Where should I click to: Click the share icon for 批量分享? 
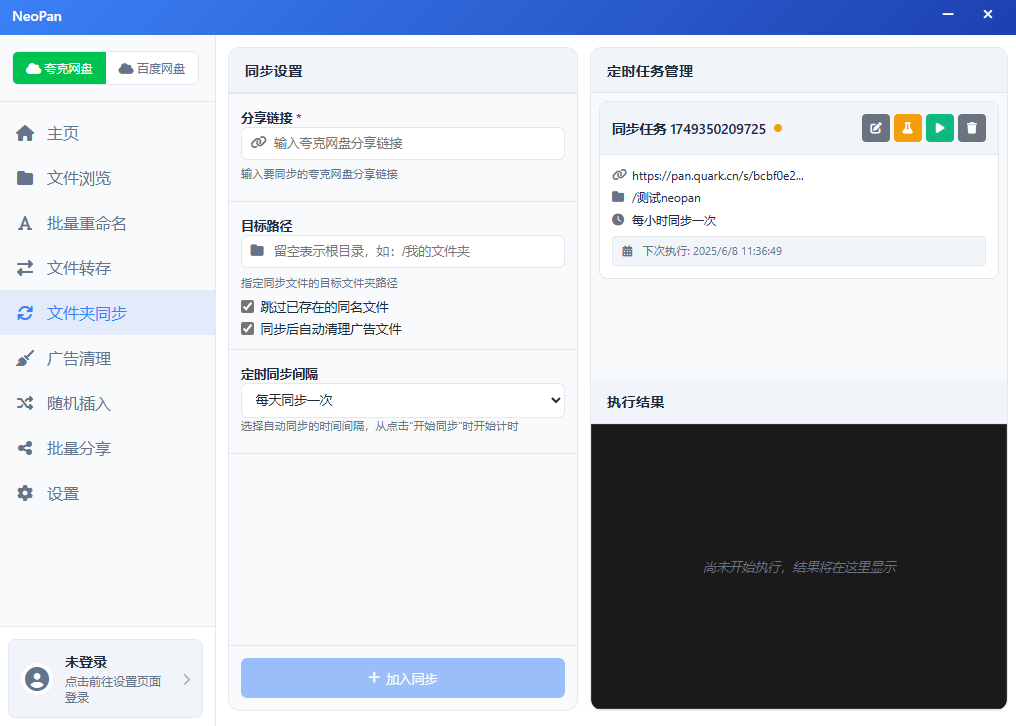25,448
